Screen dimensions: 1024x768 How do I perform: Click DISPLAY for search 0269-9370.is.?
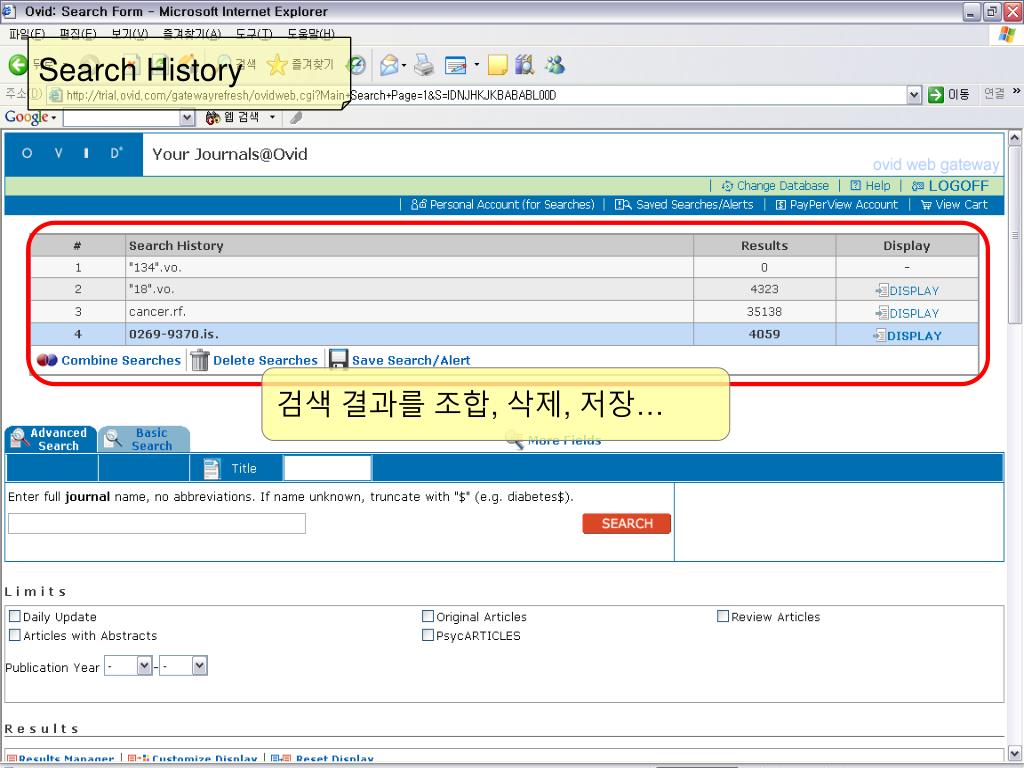coord(907,336)
